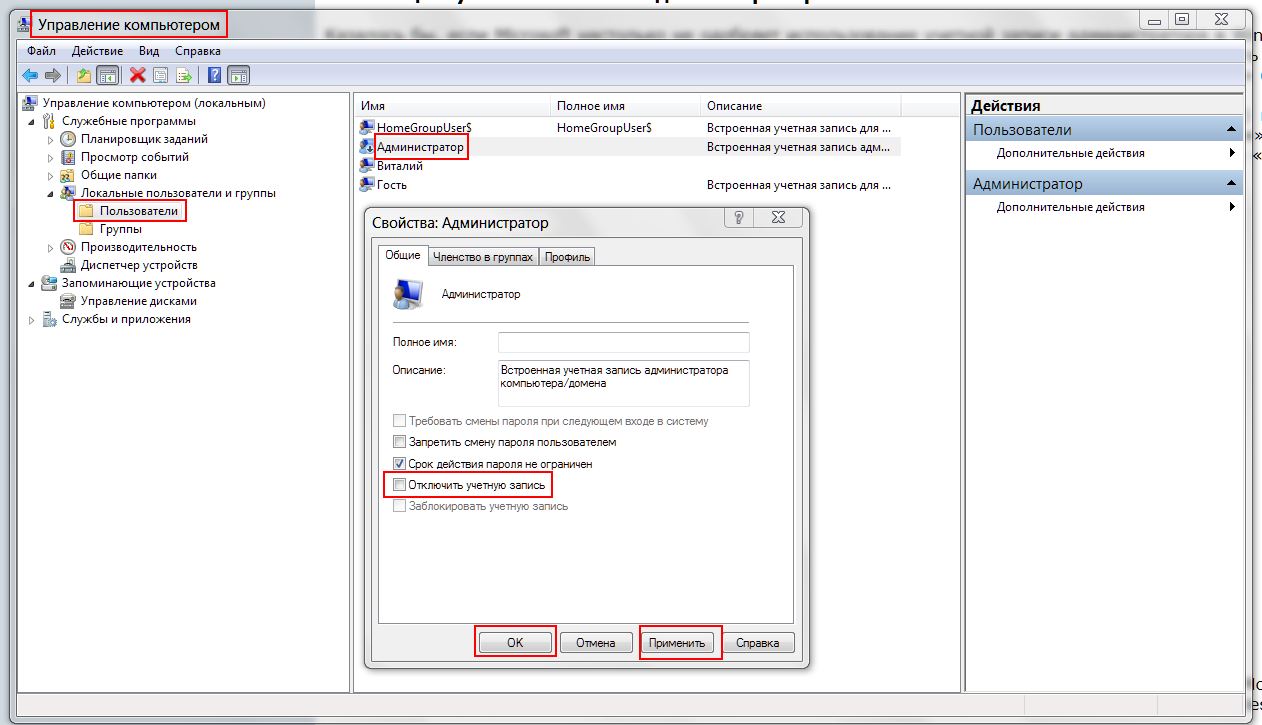
Task: Click the dialog title bar question mark help
Action: (738, 218)
